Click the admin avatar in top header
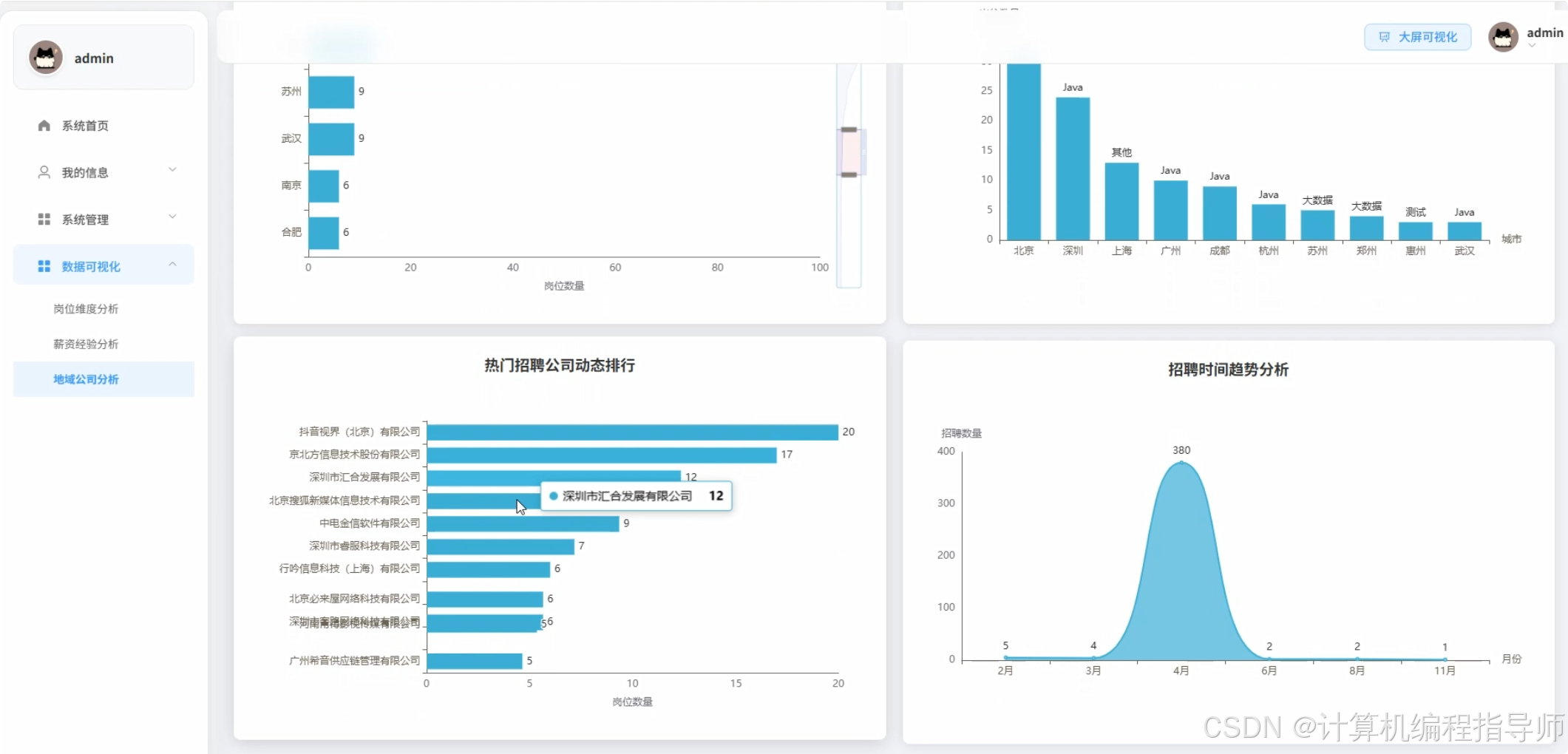Image resolution: width=1568 pixels, height=754 pixels. [1503, 37]
